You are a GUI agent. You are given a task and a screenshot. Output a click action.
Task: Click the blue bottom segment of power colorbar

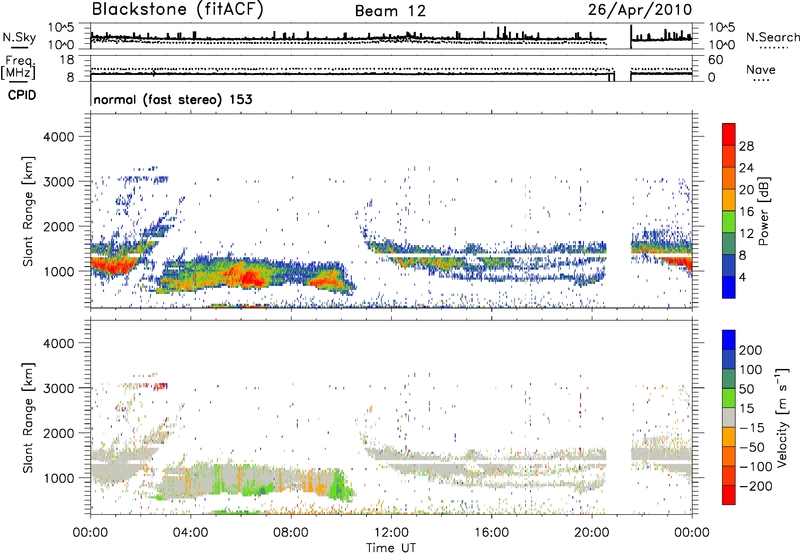[x=729, y=287]
